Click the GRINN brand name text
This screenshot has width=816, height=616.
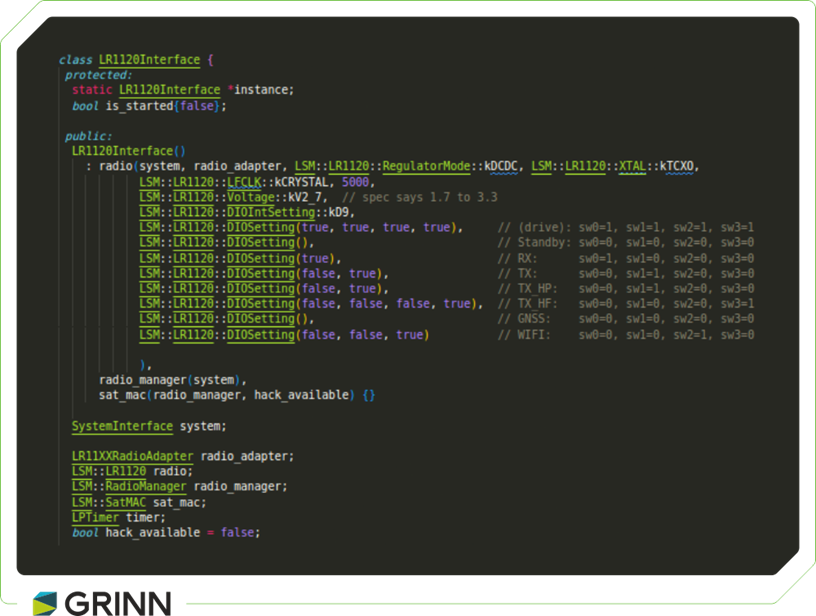117,602
